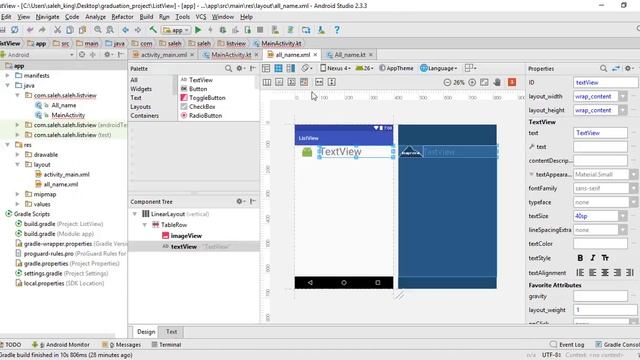Open Component Tree settings gear
Screen dimensions: 640x360
pos(240,201)
